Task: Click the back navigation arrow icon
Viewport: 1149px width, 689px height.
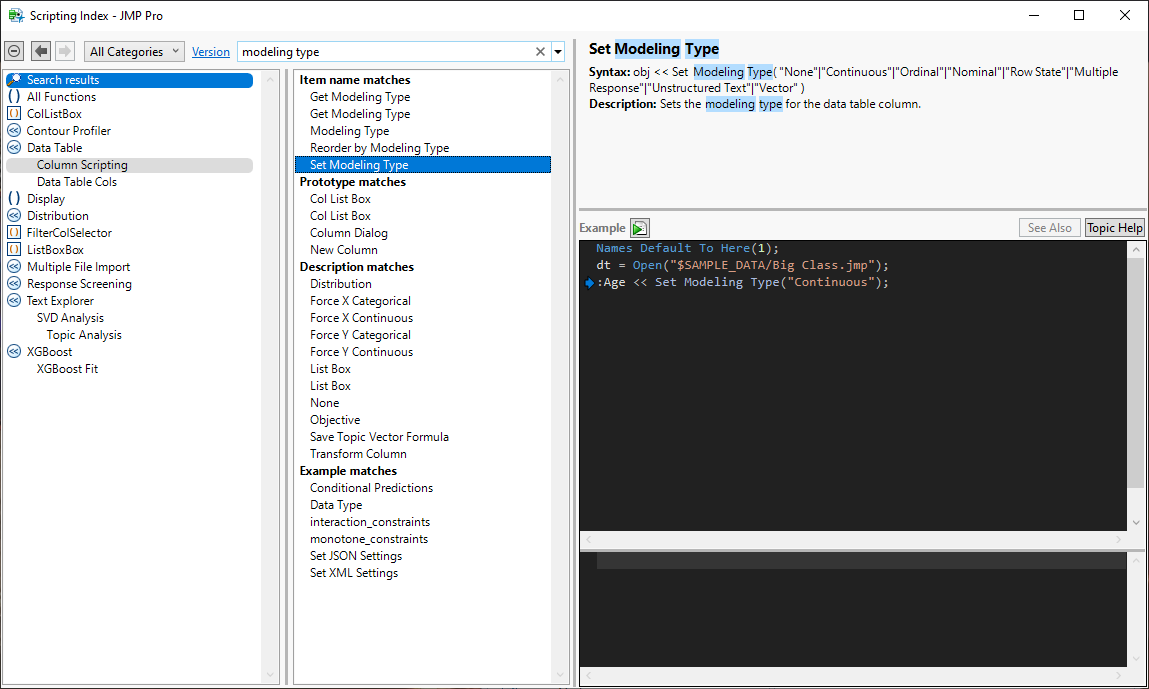Action: (x=41, y=51)
